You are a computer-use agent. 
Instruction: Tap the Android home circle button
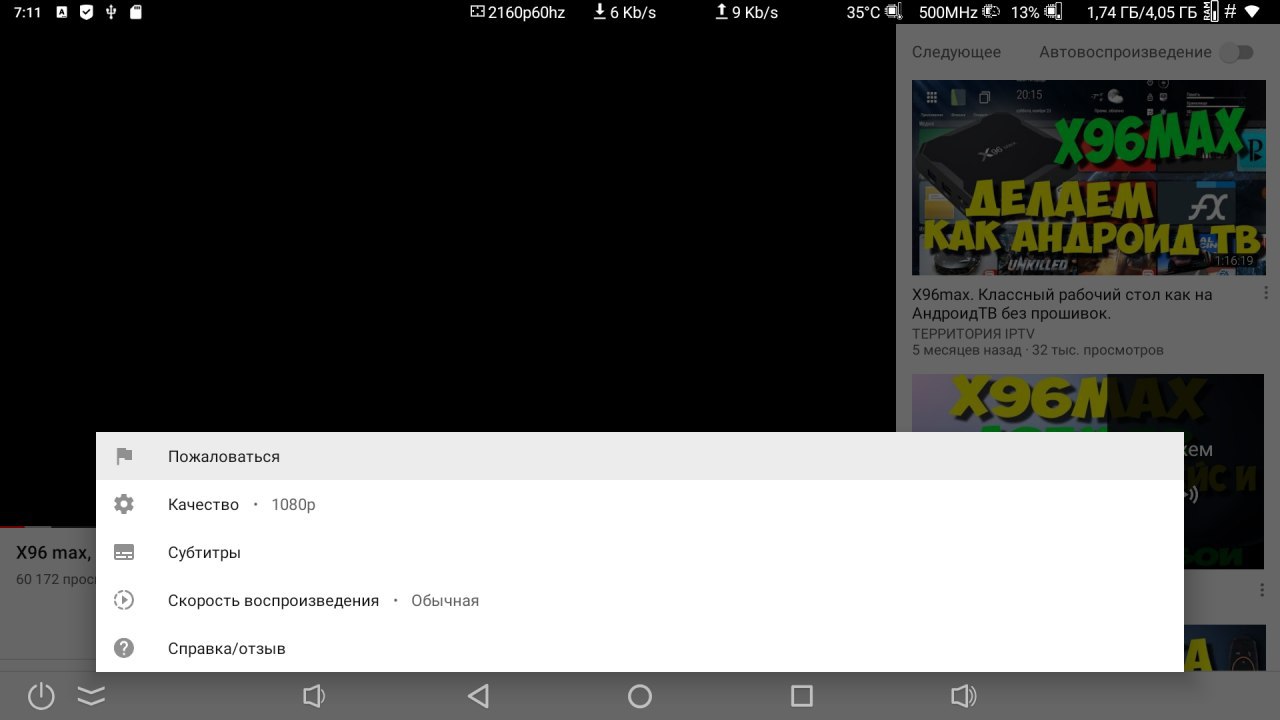coord(640,696)
